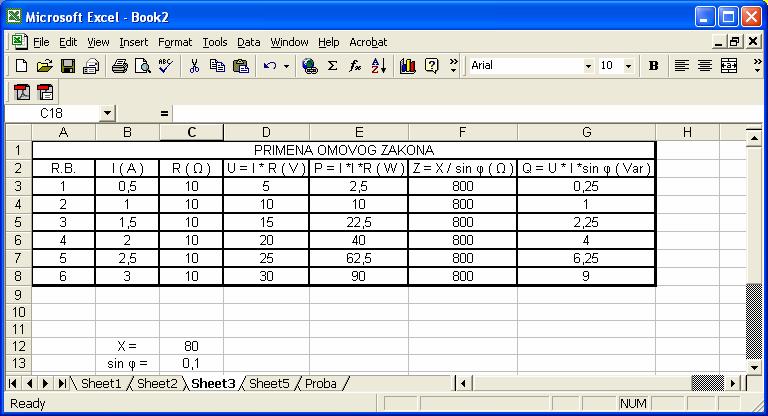The image size is (768, 416).
Task: Click the workbook icon left of File menu
Action: point(19,41)
